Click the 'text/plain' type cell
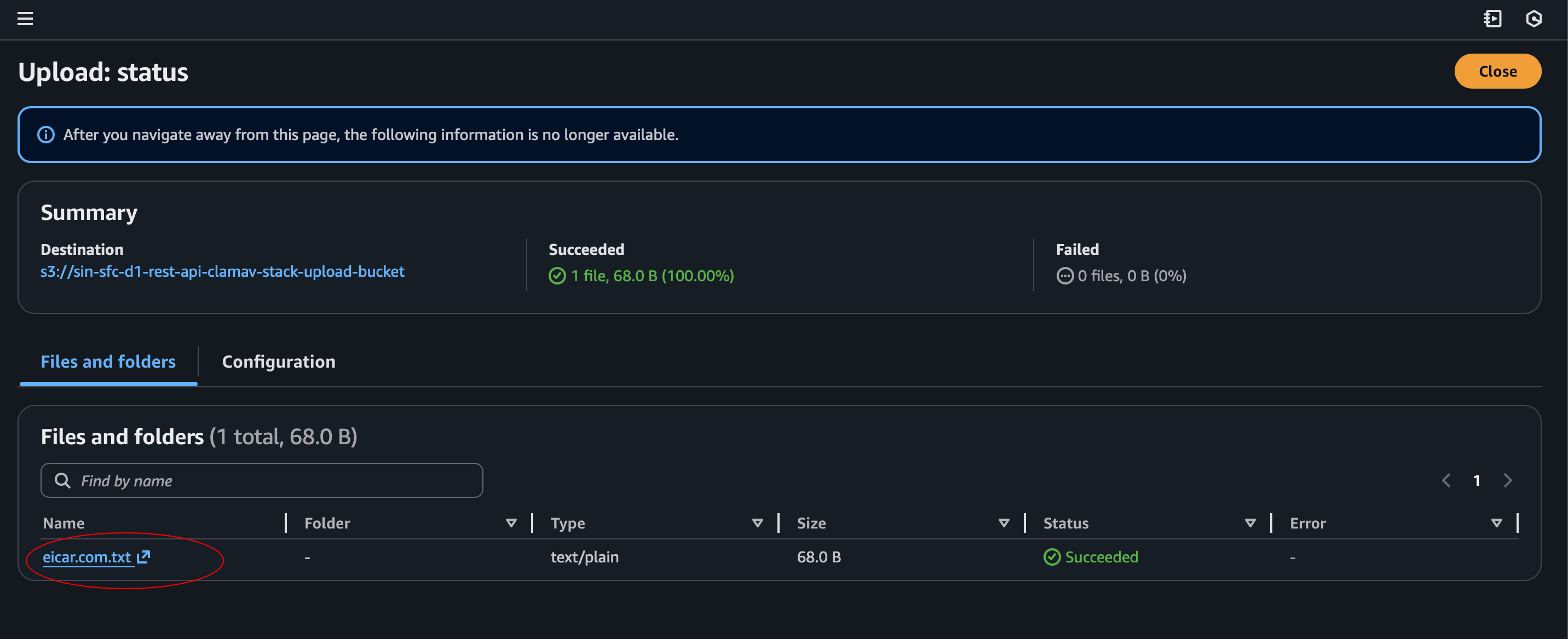This screenshot has height=639, width=1568. pyautogui.click(x=584, y=557)
